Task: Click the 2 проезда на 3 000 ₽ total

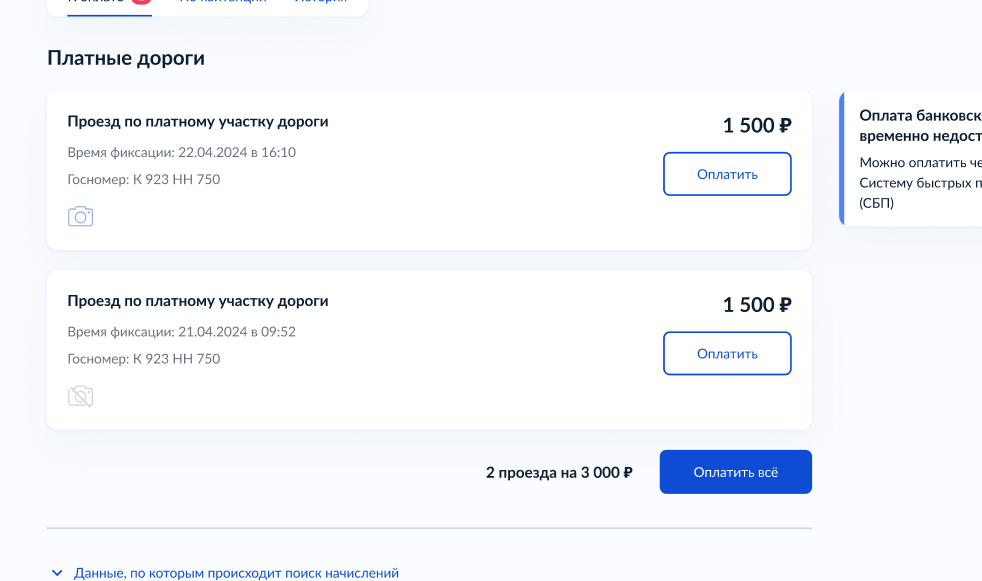Action: pos(559,473)
